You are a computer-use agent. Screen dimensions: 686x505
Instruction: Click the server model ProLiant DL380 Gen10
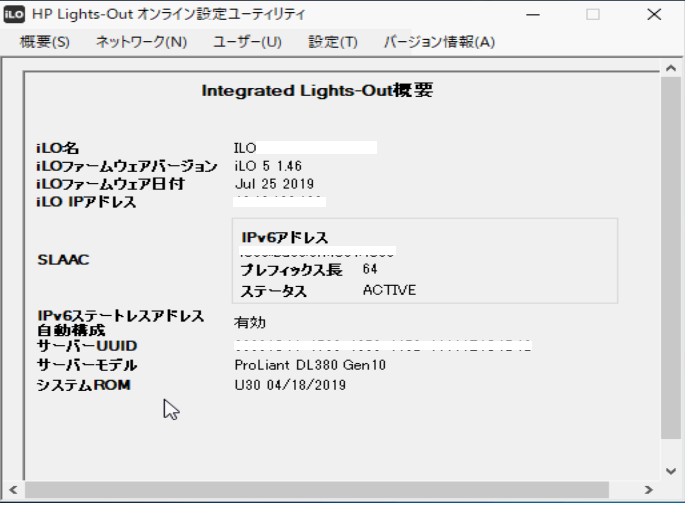(310, 365)
